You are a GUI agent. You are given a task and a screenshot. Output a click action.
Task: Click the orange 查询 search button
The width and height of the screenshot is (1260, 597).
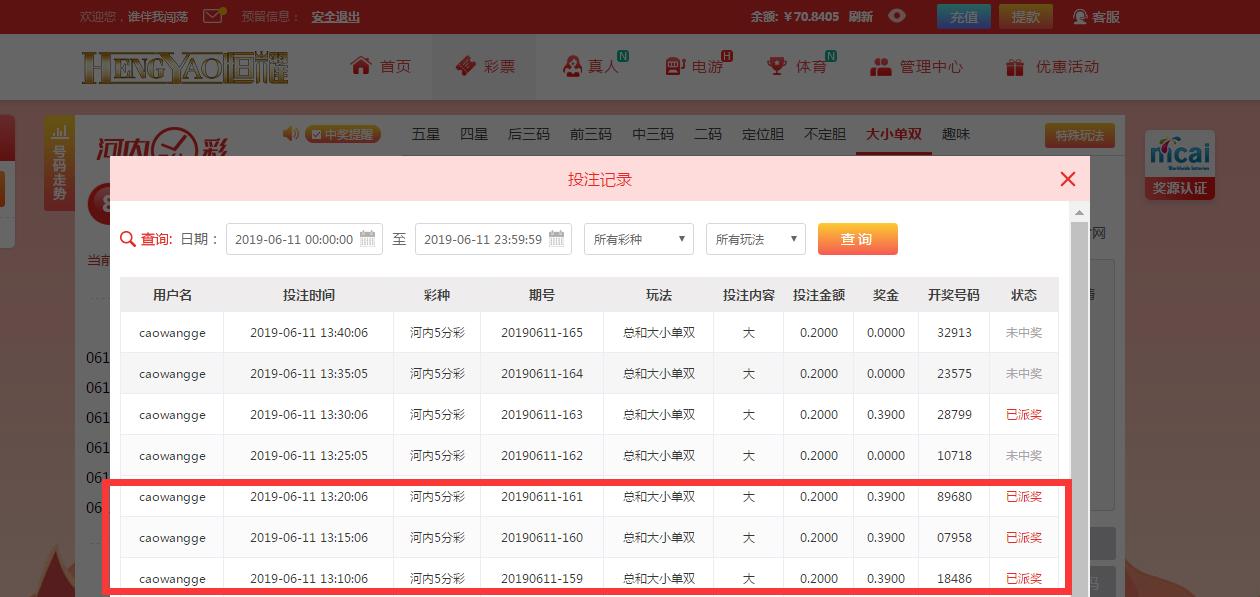[857, 239]
